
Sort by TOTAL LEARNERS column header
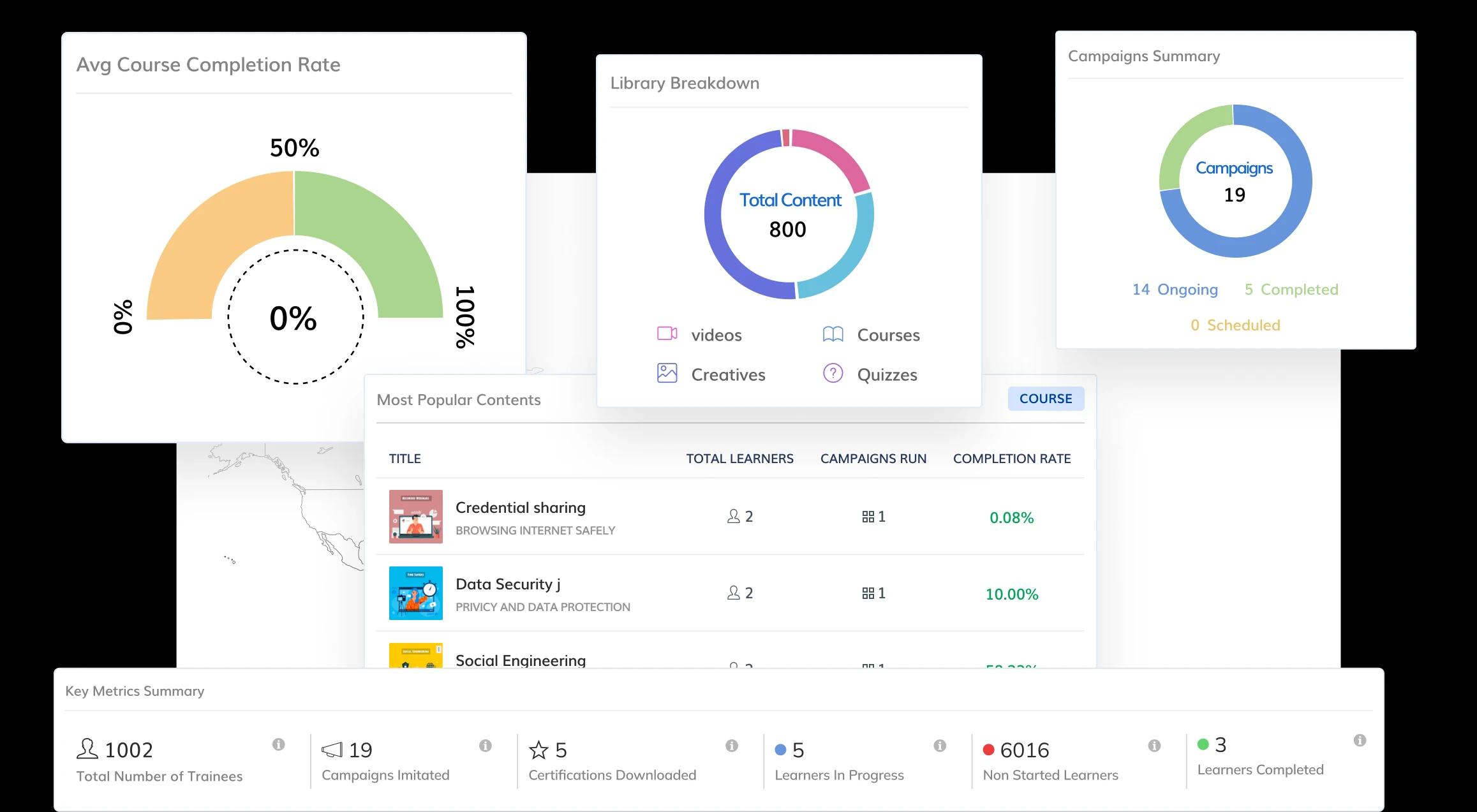click(740, 459)
